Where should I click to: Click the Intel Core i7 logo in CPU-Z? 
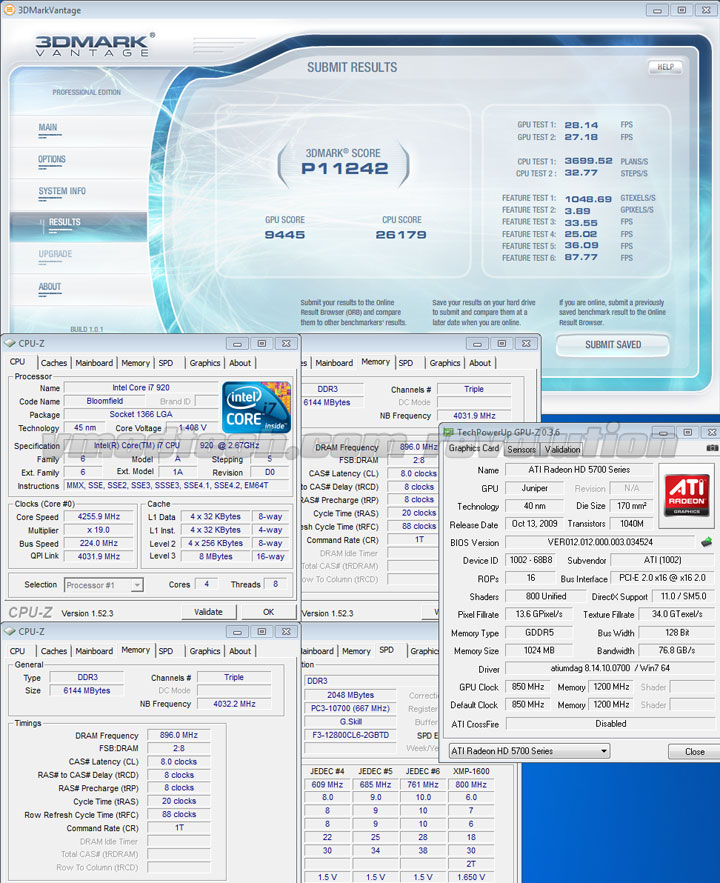(x=257, y=408)
